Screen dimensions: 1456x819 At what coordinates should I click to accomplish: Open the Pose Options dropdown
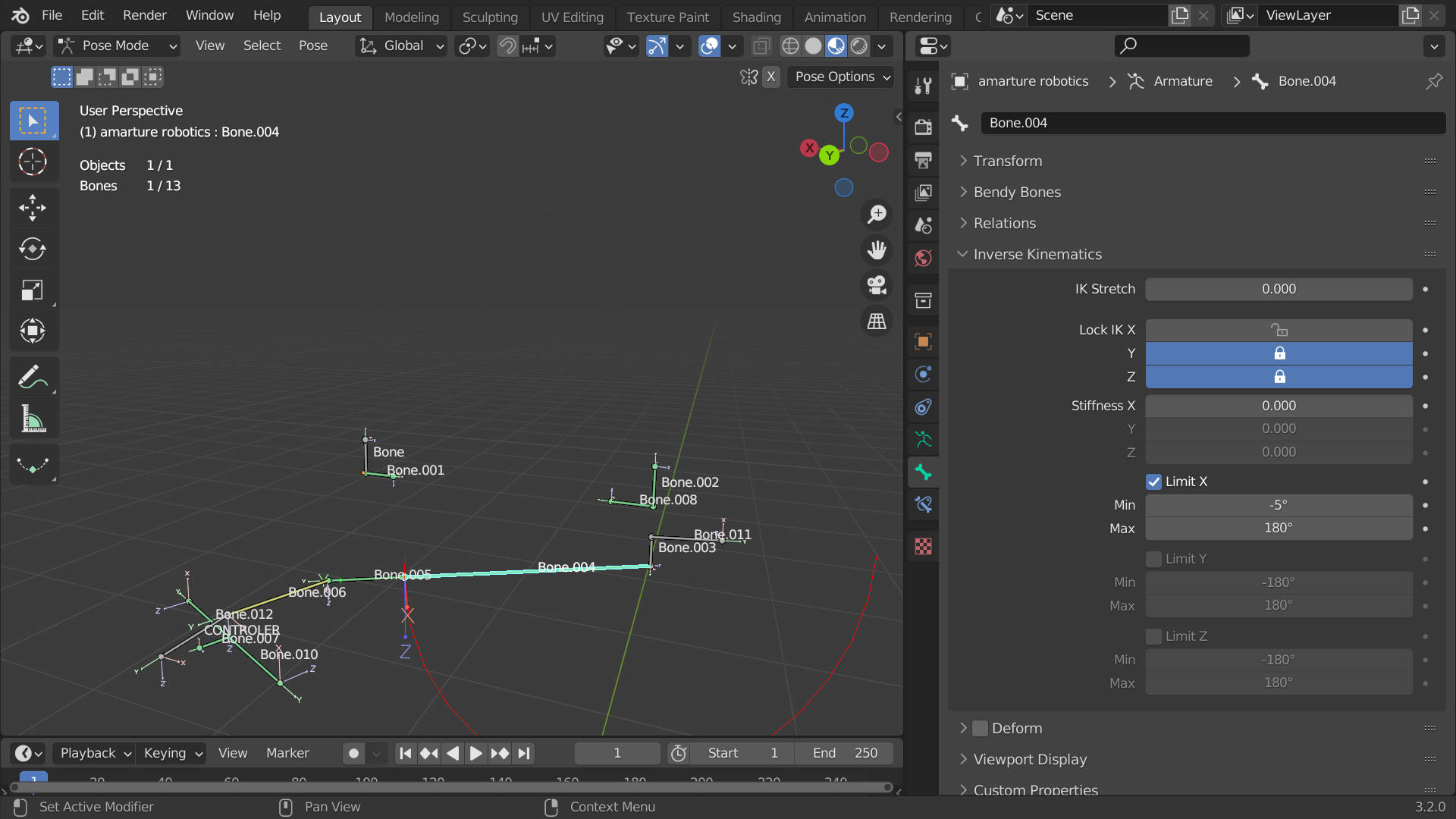(x=841, y=77)
